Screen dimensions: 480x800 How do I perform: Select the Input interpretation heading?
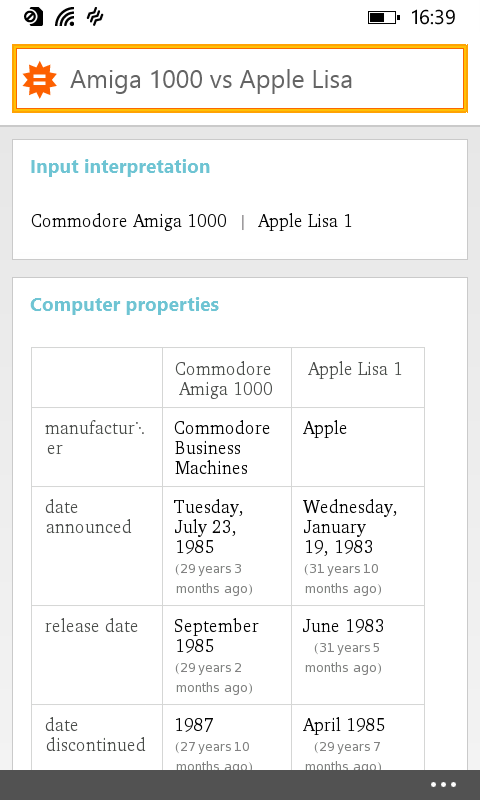(120, 167)
